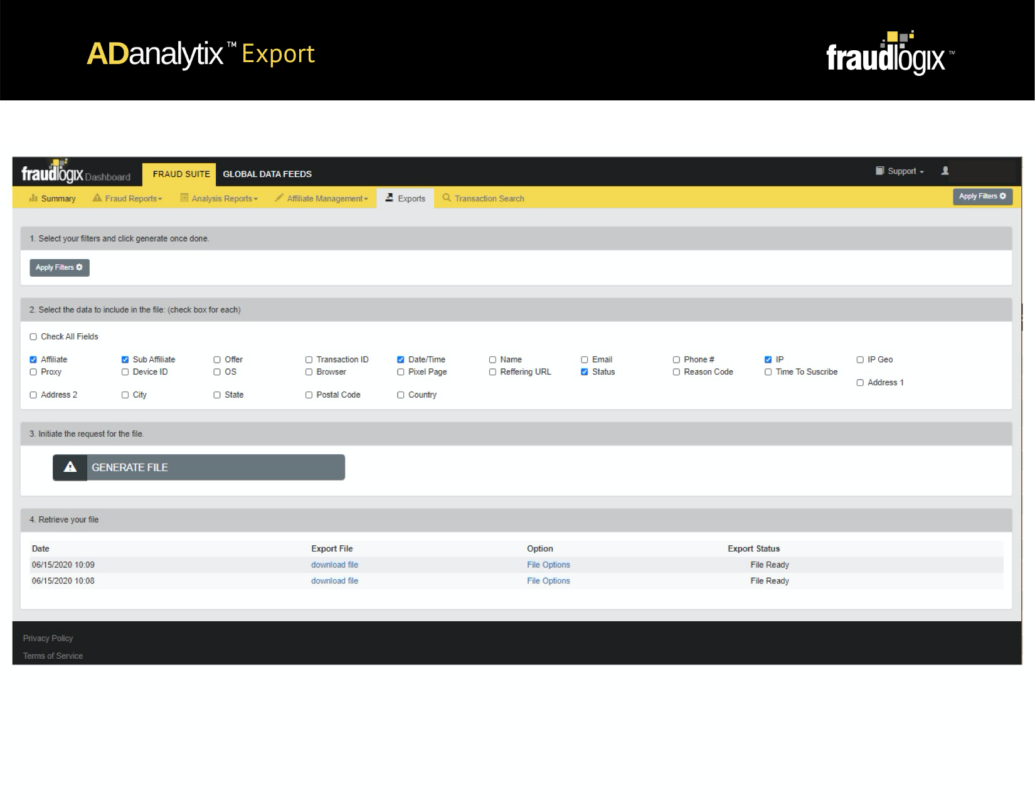
Task: Check the Pixel Page checkbox
Action: point(400,372)
